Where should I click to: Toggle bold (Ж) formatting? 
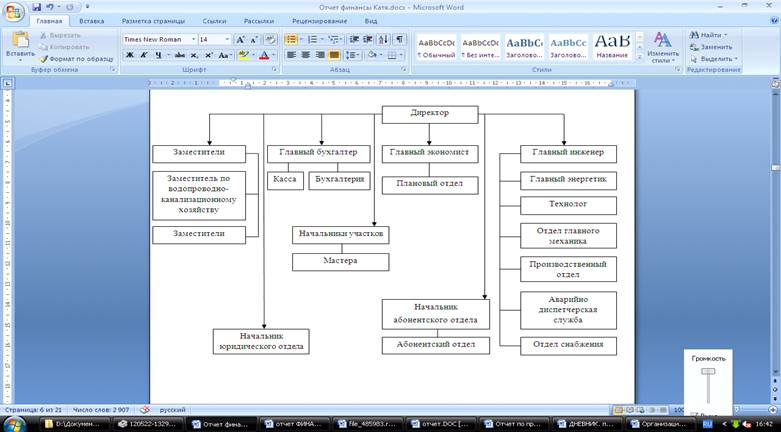(130, 55)
